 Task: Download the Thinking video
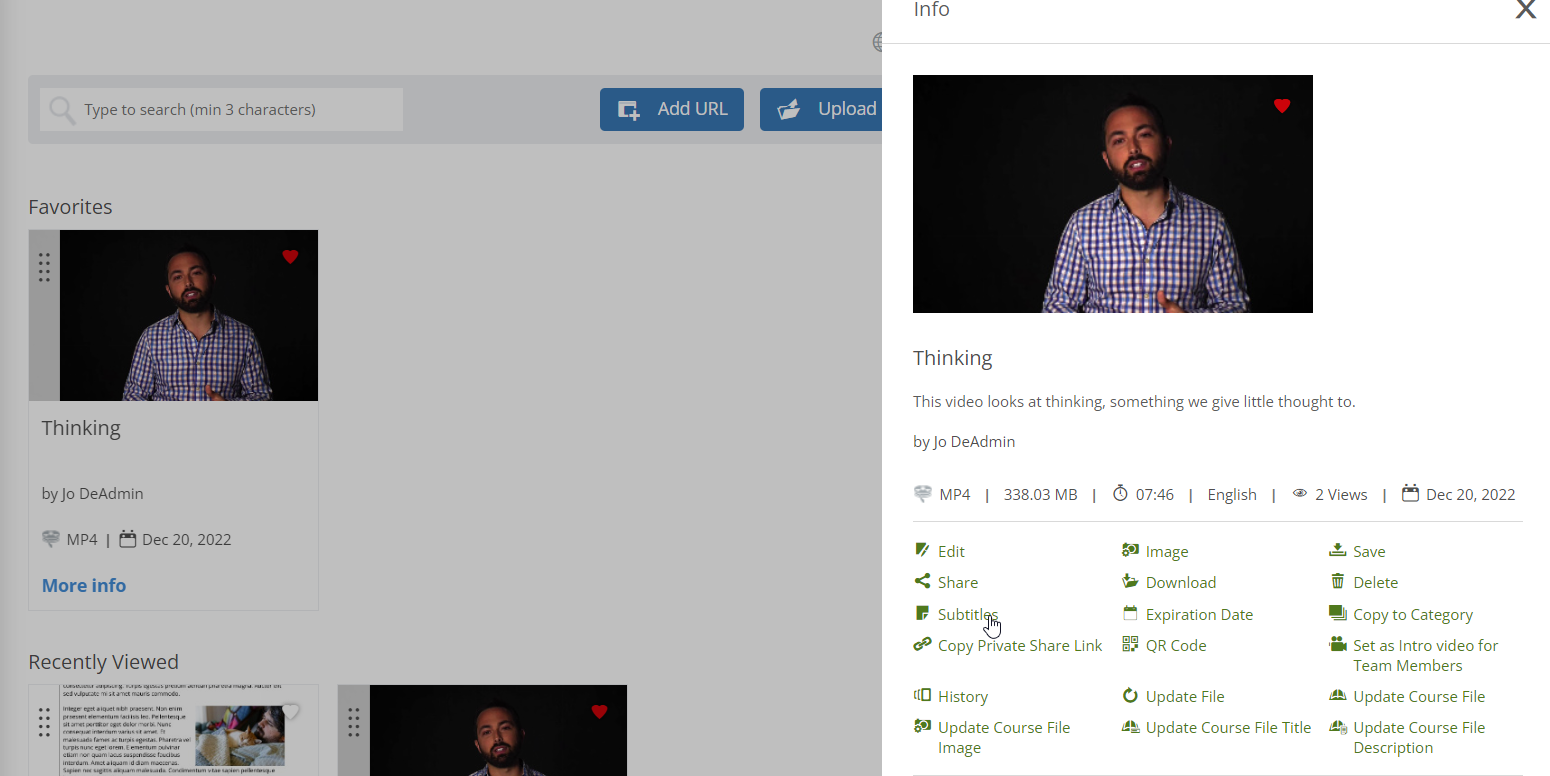point(1181,582)
